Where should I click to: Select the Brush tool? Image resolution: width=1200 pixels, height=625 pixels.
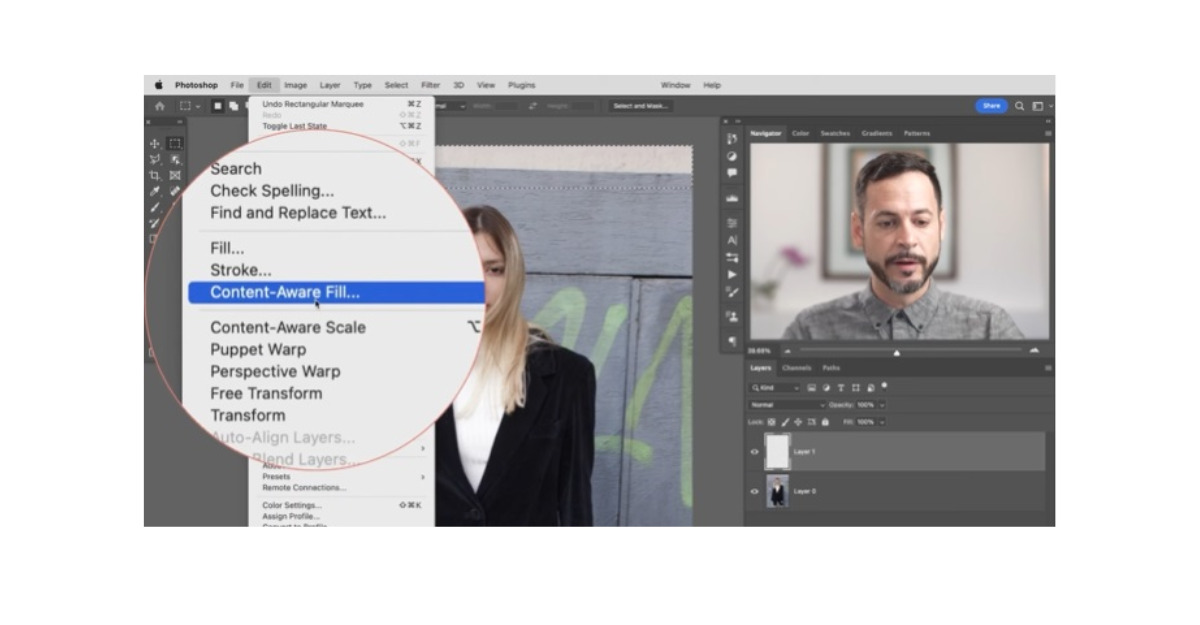pos(155,207)
